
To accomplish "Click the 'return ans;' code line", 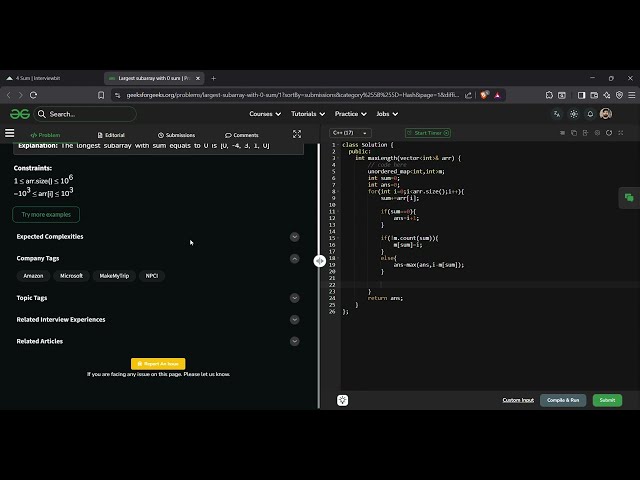I will click(x=385, y=298).
